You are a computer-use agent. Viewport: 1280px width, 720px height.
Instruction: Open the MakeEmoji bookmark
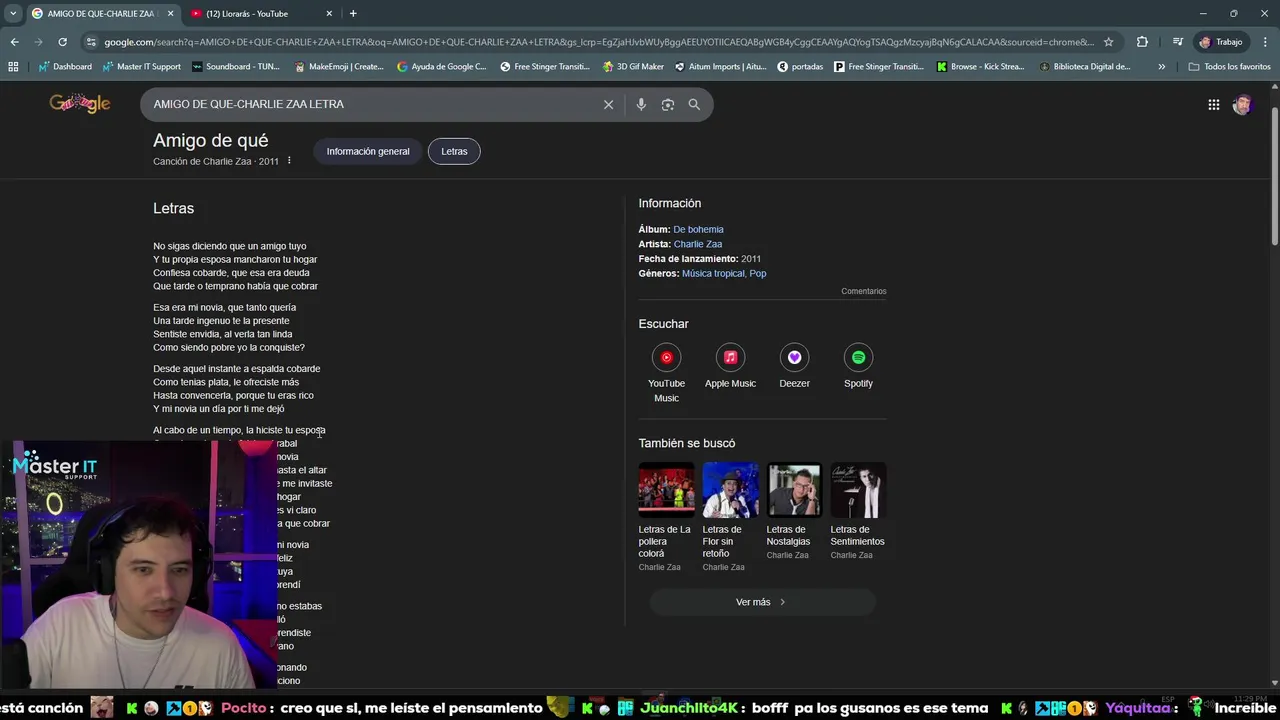point(339,67)
